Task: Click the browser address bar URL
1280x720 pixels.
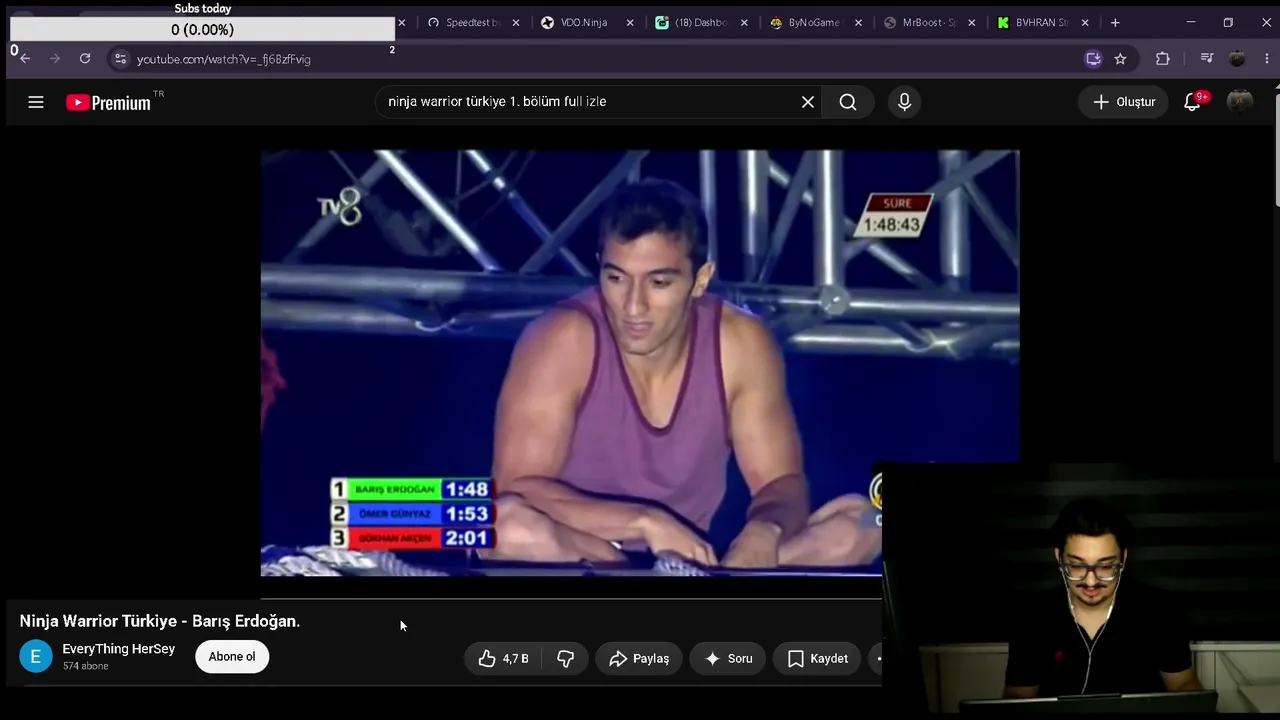Action: point(224,59)
